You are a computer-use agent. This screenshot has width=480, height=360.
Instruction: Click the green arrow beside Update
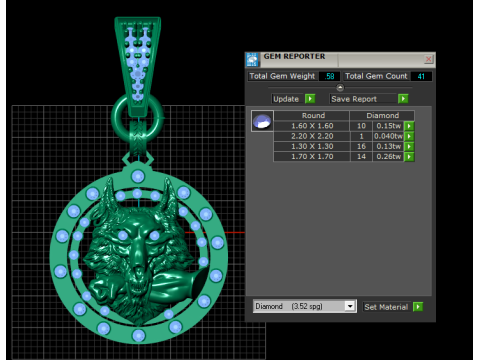pyautogui.click(x=310, y=99)
